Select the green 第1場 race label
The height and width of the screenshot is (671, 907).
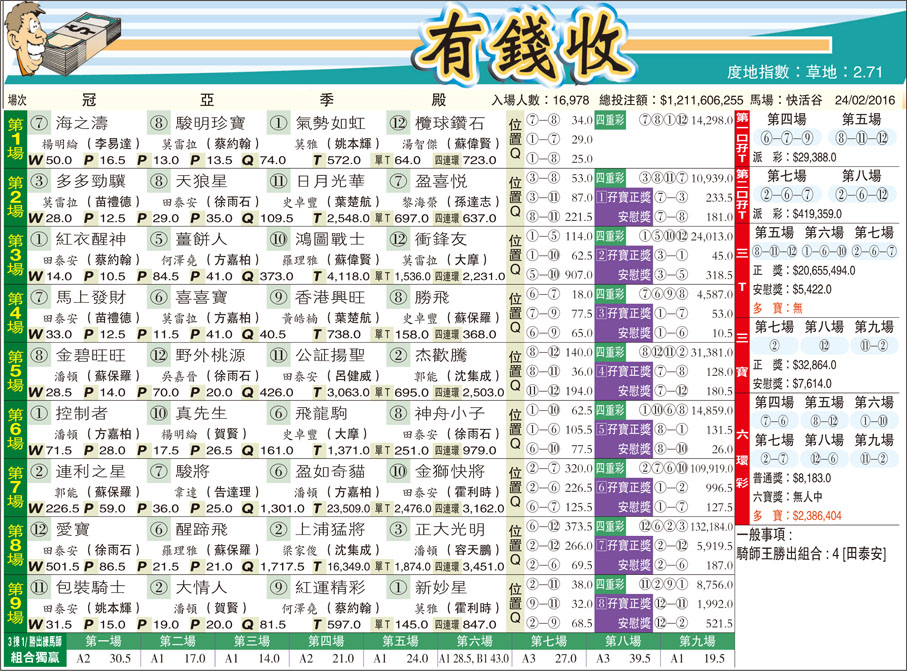(x=16, y=139)
